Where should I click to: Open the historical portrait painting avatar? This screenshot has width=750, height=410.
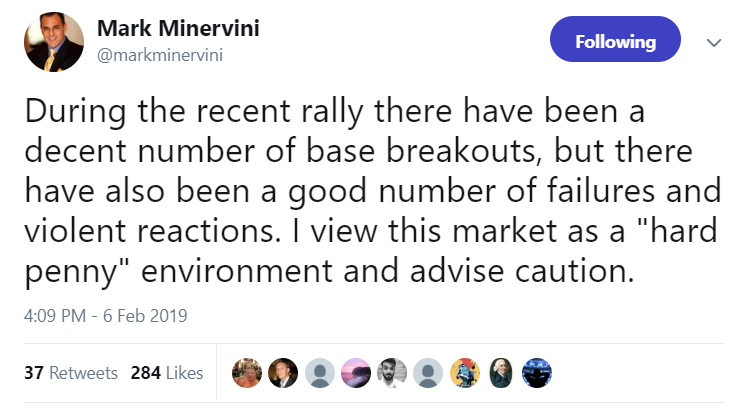[501, 373]
